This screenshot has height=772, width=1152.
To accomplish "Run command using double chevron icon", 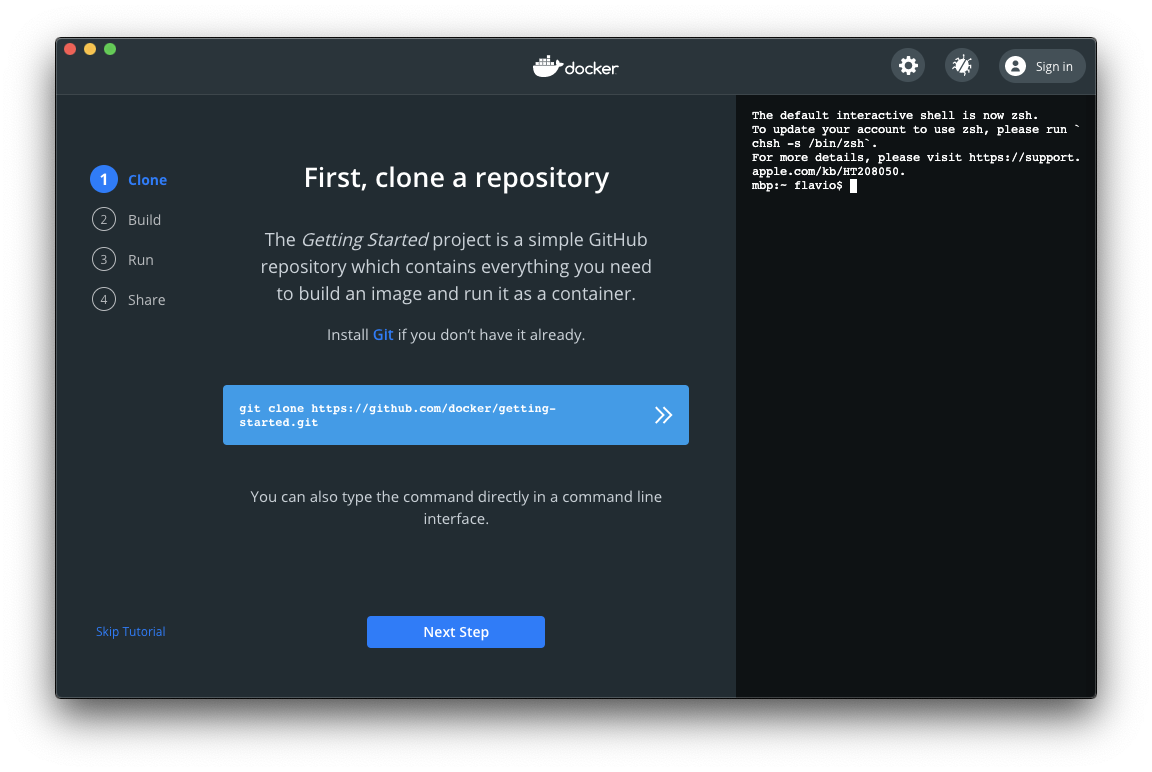I will tap(663, 415).
